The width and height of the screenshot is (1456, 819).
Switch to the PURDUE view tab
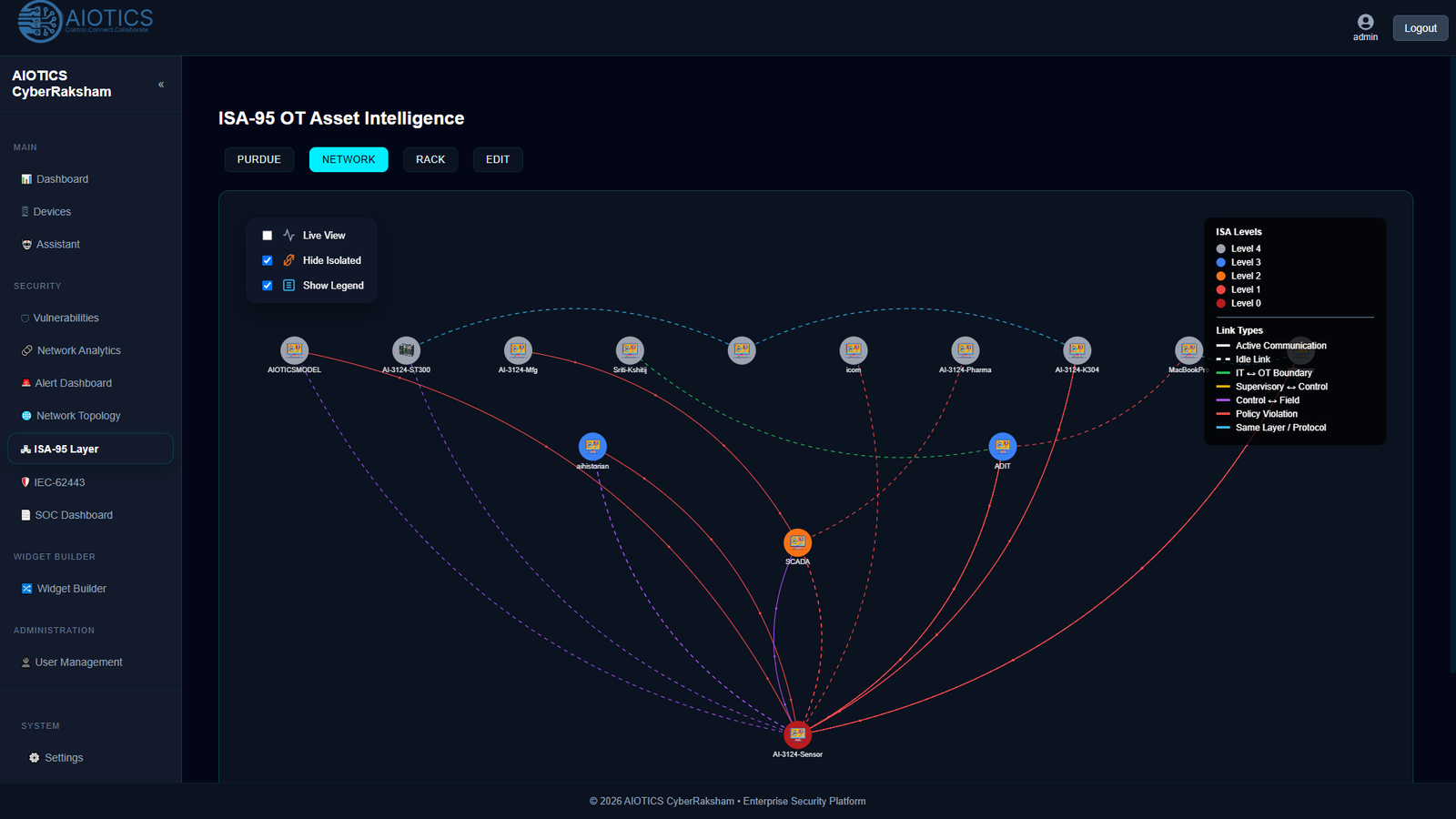259,159
